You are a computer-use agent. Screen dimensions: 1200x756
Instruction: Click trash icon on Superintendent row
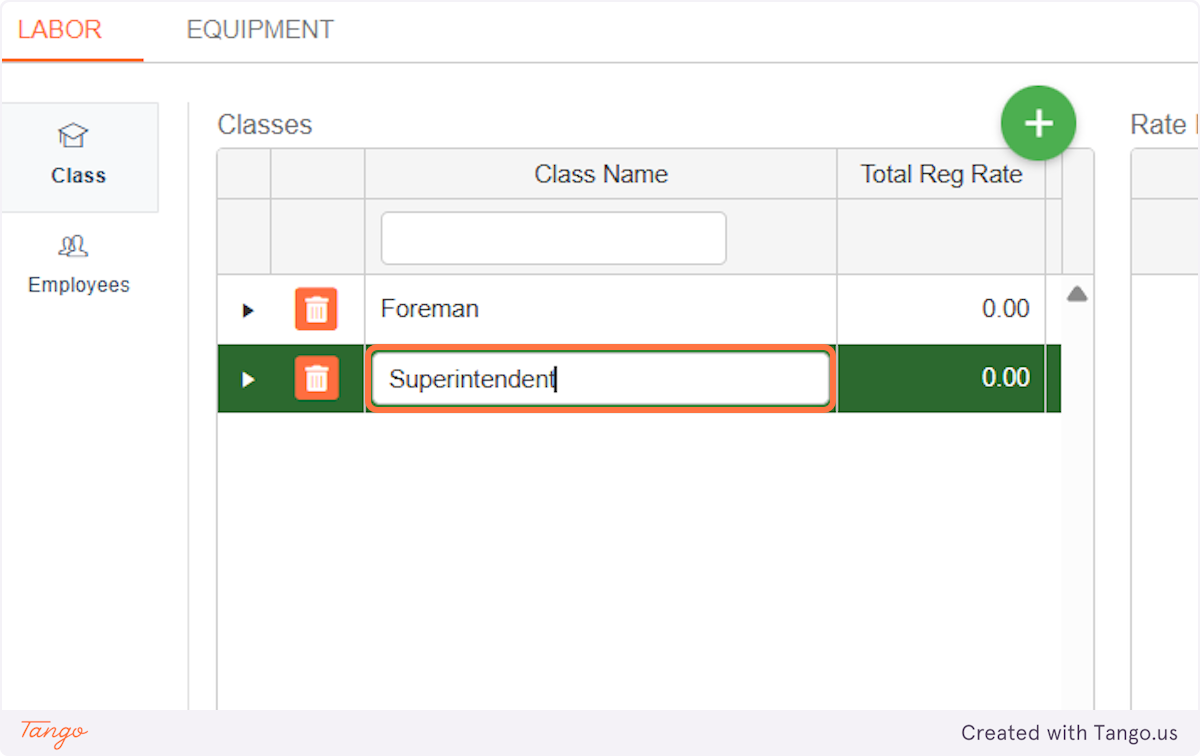316,379
